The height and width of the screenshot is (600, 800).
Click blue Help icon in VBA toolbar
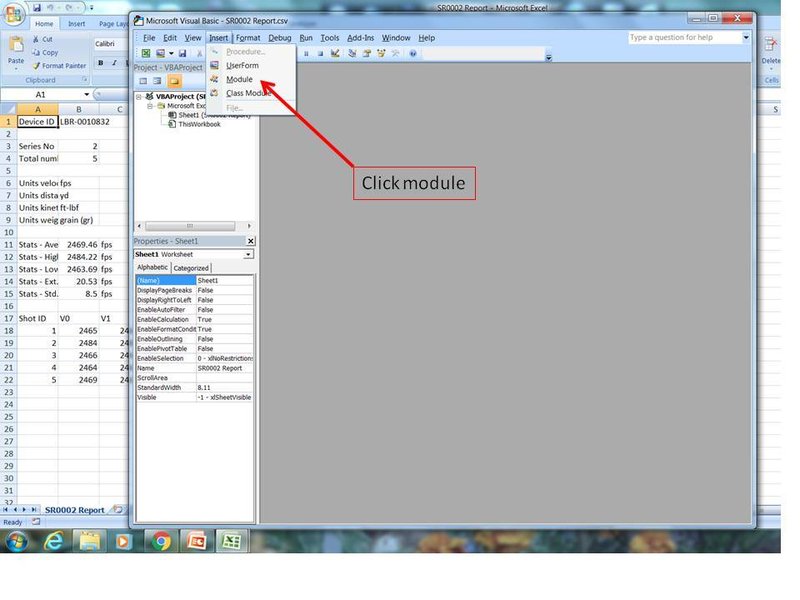coord(413,53)
